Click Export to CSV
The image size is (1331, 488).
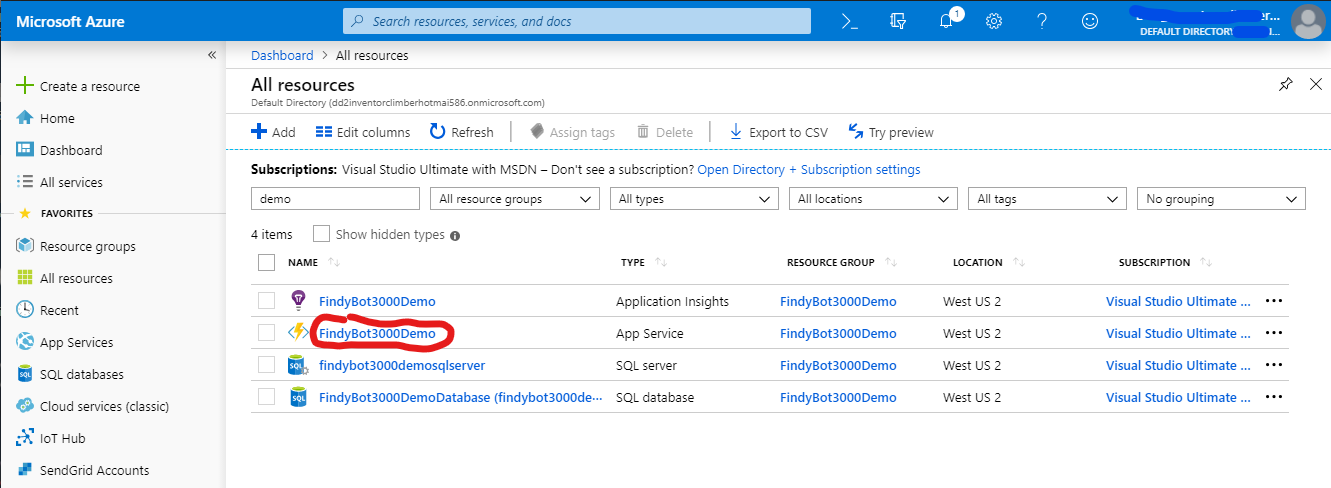tap(778, 132)
